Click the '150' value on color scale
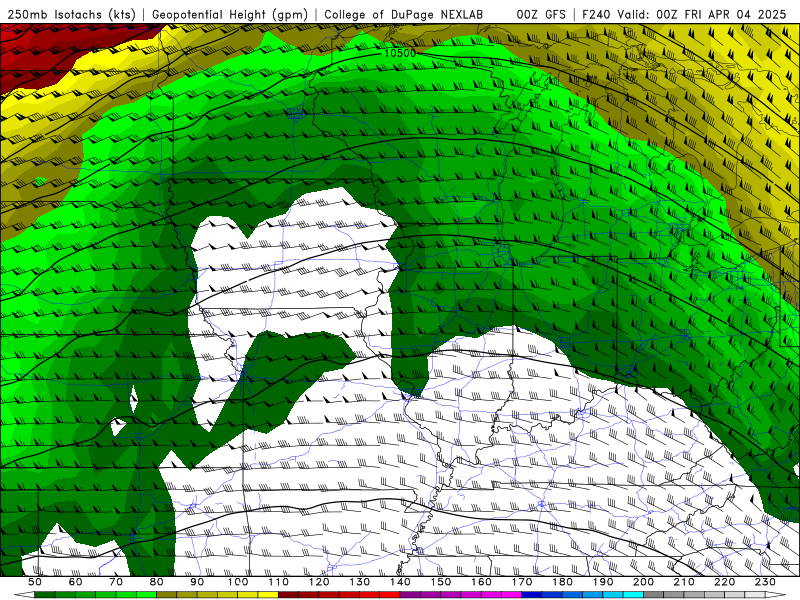 441,582
